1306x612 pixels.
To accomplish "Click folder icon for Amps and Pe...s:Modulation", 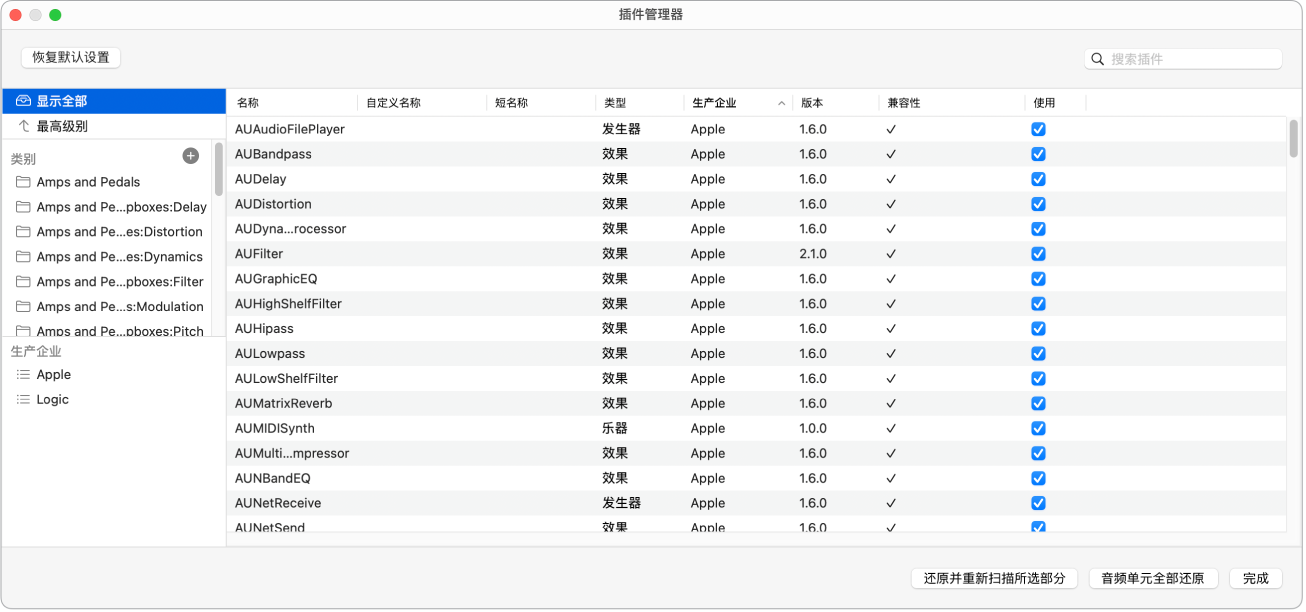I will click(x=23, y=307).
